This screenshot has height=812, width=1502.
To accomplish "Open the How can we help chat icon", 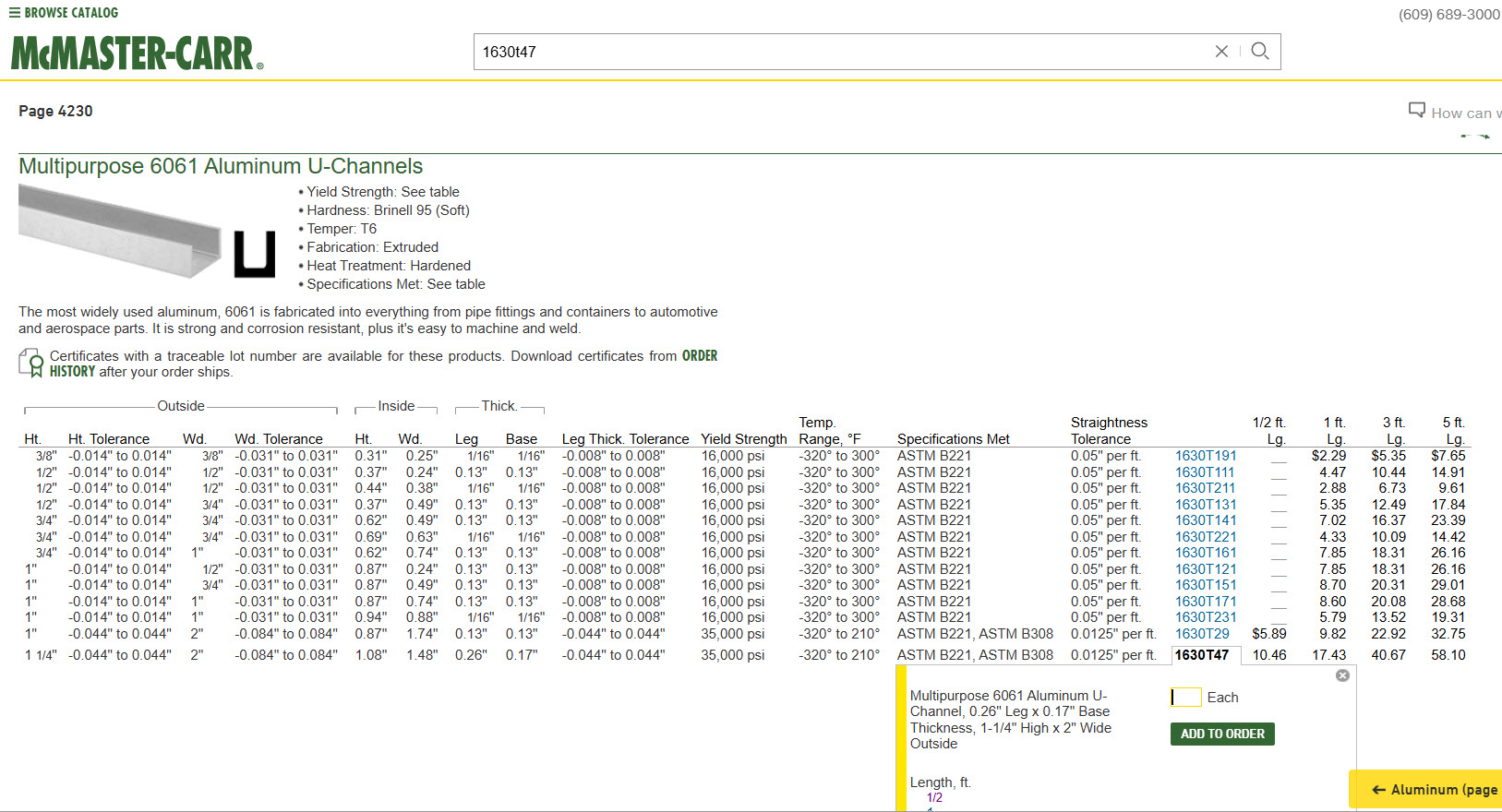I will tap(1416, 111).
